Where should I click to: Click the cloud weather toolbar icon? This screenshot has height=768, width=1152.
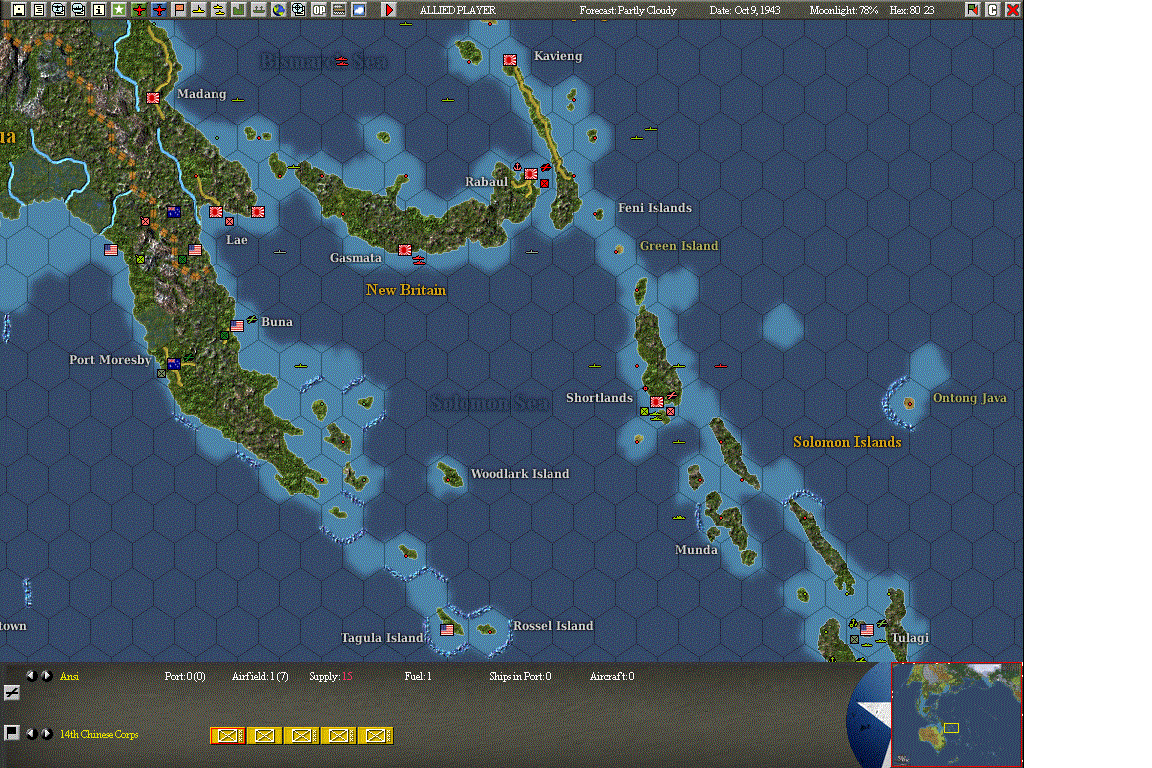(x=359, y=10)
